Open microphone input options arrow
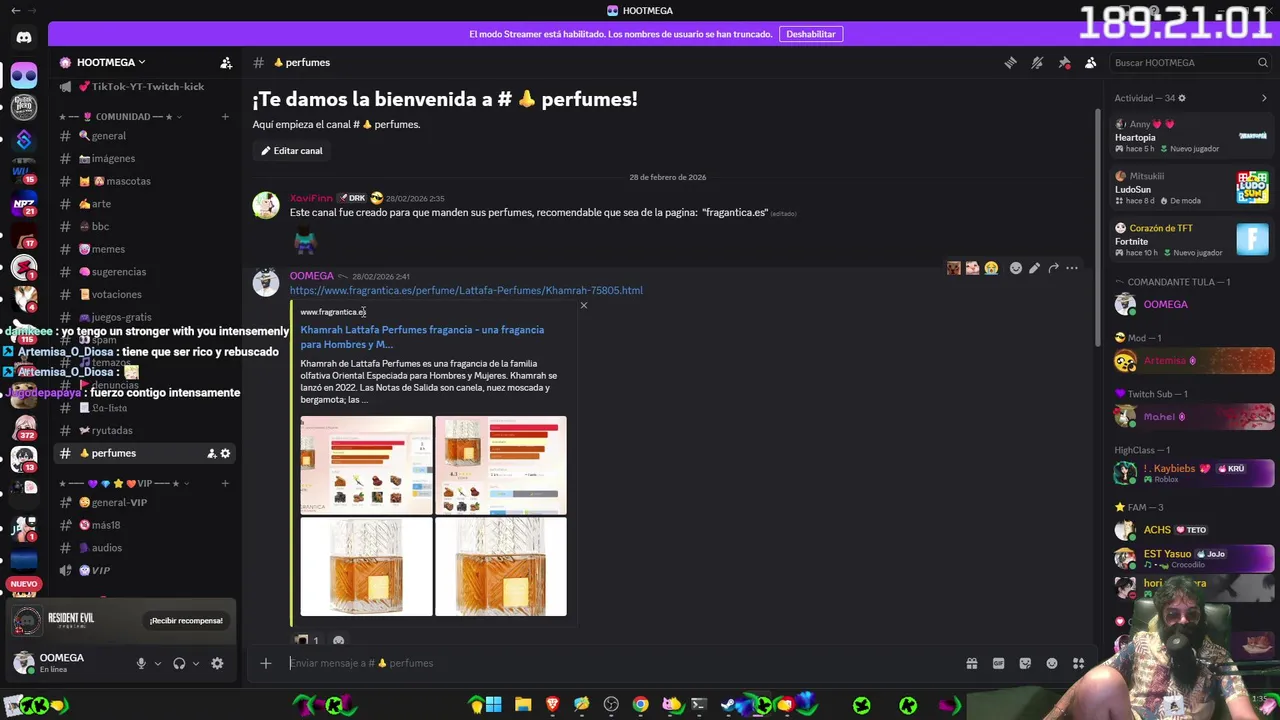1280x720 pixels. (x=157, y=663)
